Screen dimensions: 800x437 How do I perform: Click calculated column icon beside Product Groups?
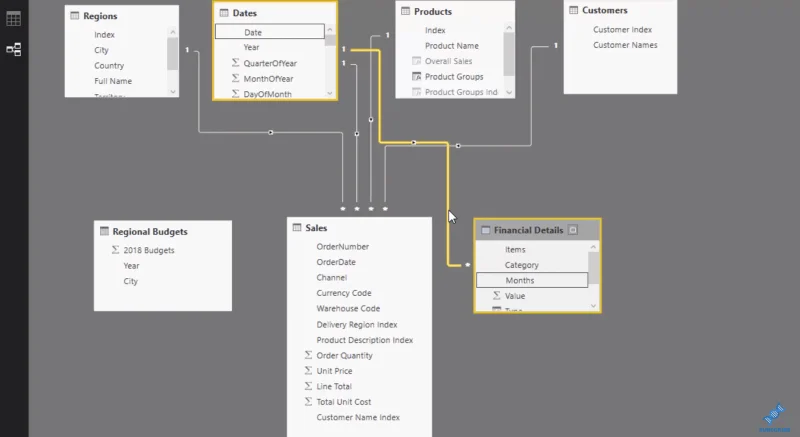coord(416,76)
